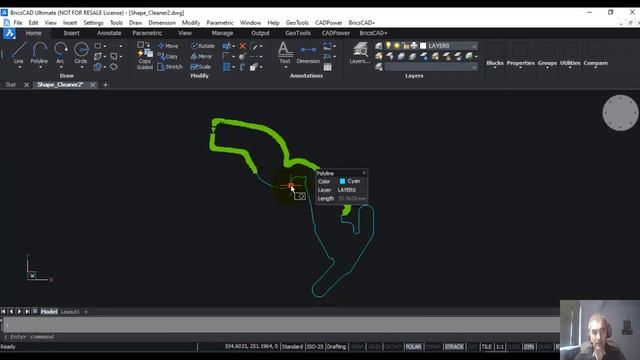Activate the Rotate tool
Viewport: 640px width, 360px height.
(202, 46)
